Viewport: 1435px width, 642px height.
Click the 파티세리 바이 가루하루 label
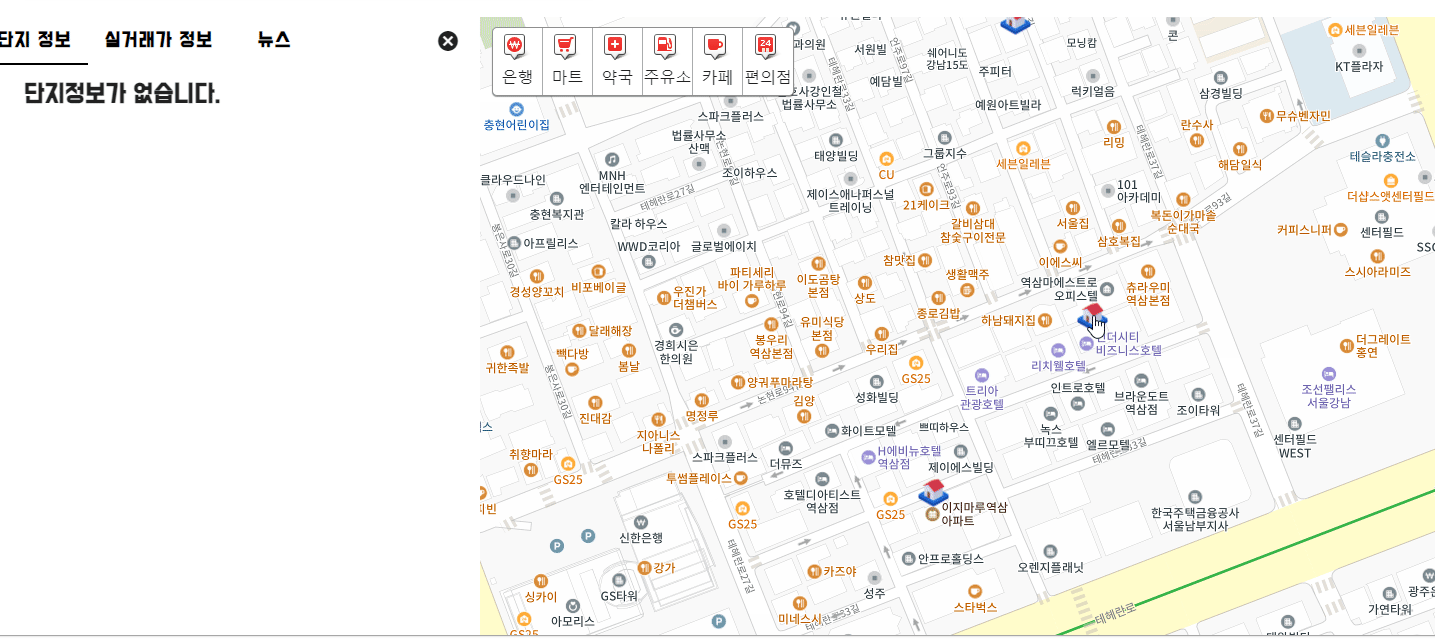(752, 278)
